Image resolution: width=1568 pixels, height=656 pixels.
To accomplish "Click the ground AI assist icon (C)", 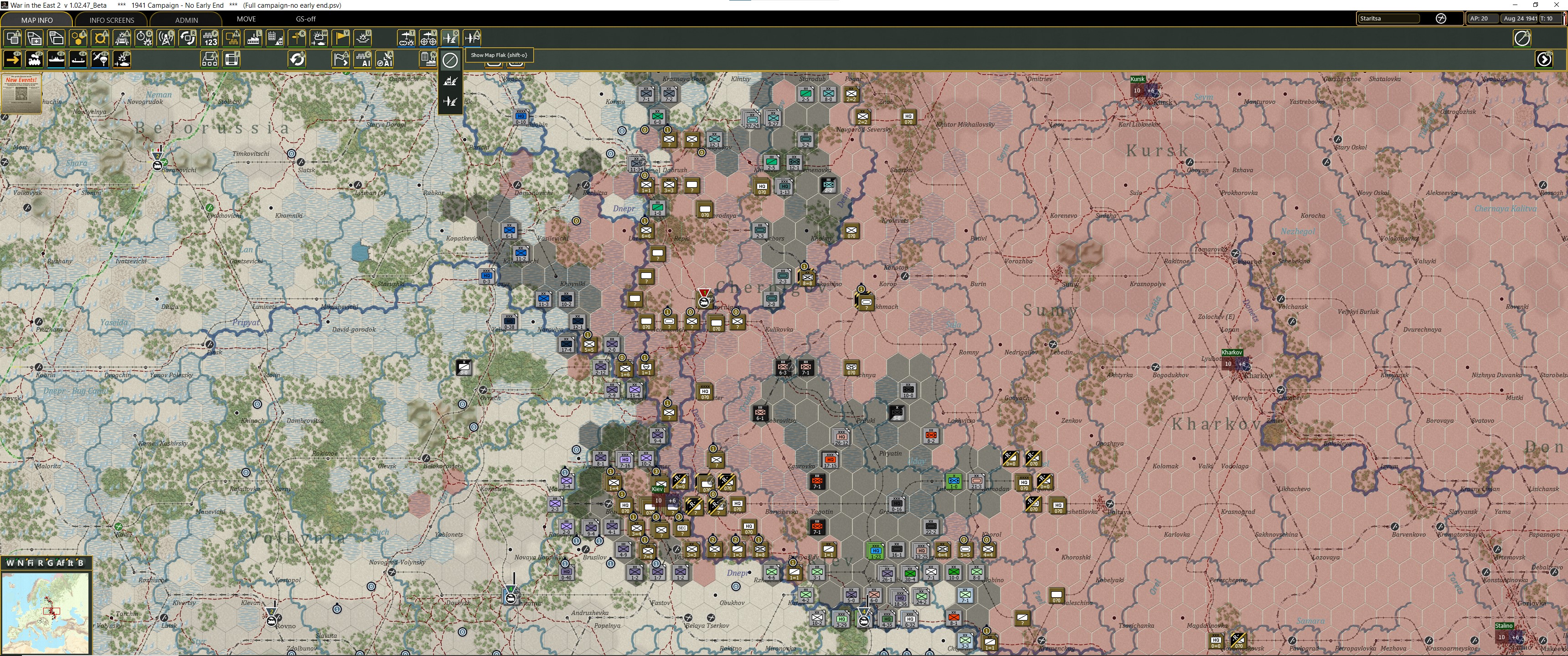I will click(363, 59).
